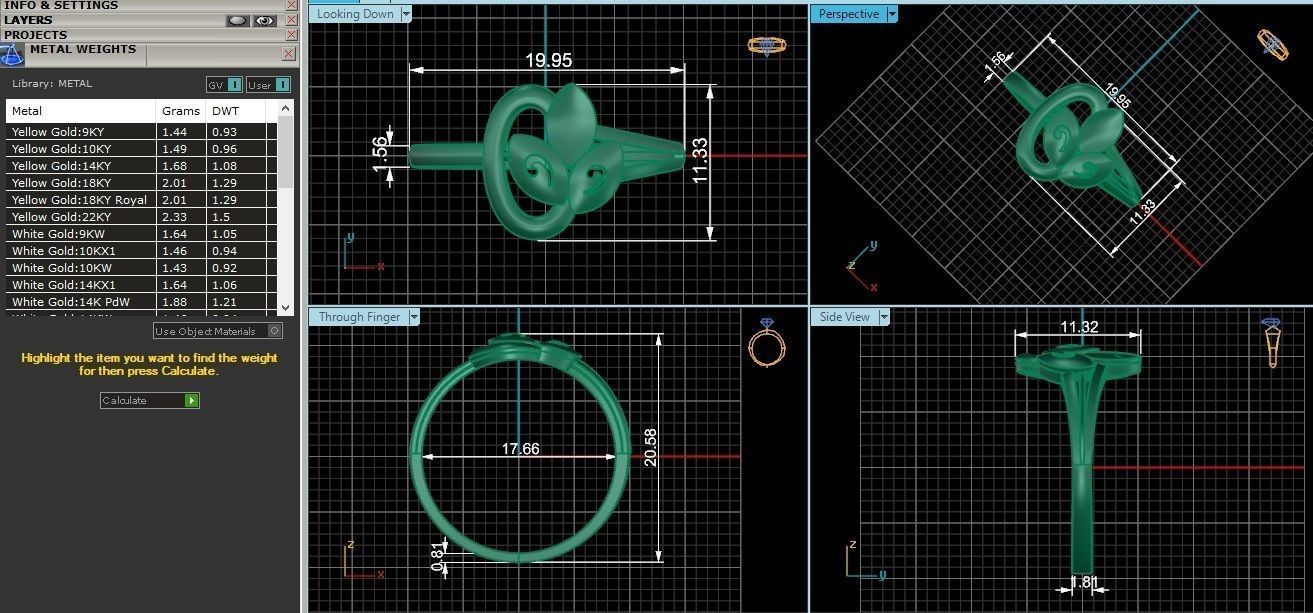Click the 2.33 grams value
1313x613 pixels.
[x=174, y=217]
